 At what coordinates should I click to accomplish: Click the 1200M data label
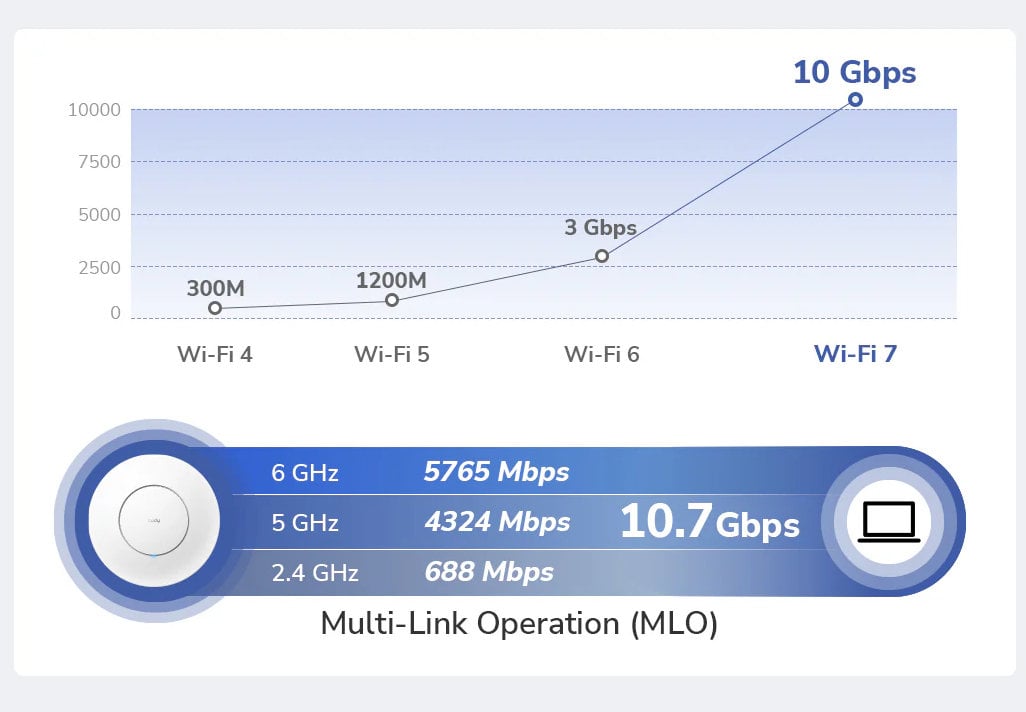[x=391, y=280]
